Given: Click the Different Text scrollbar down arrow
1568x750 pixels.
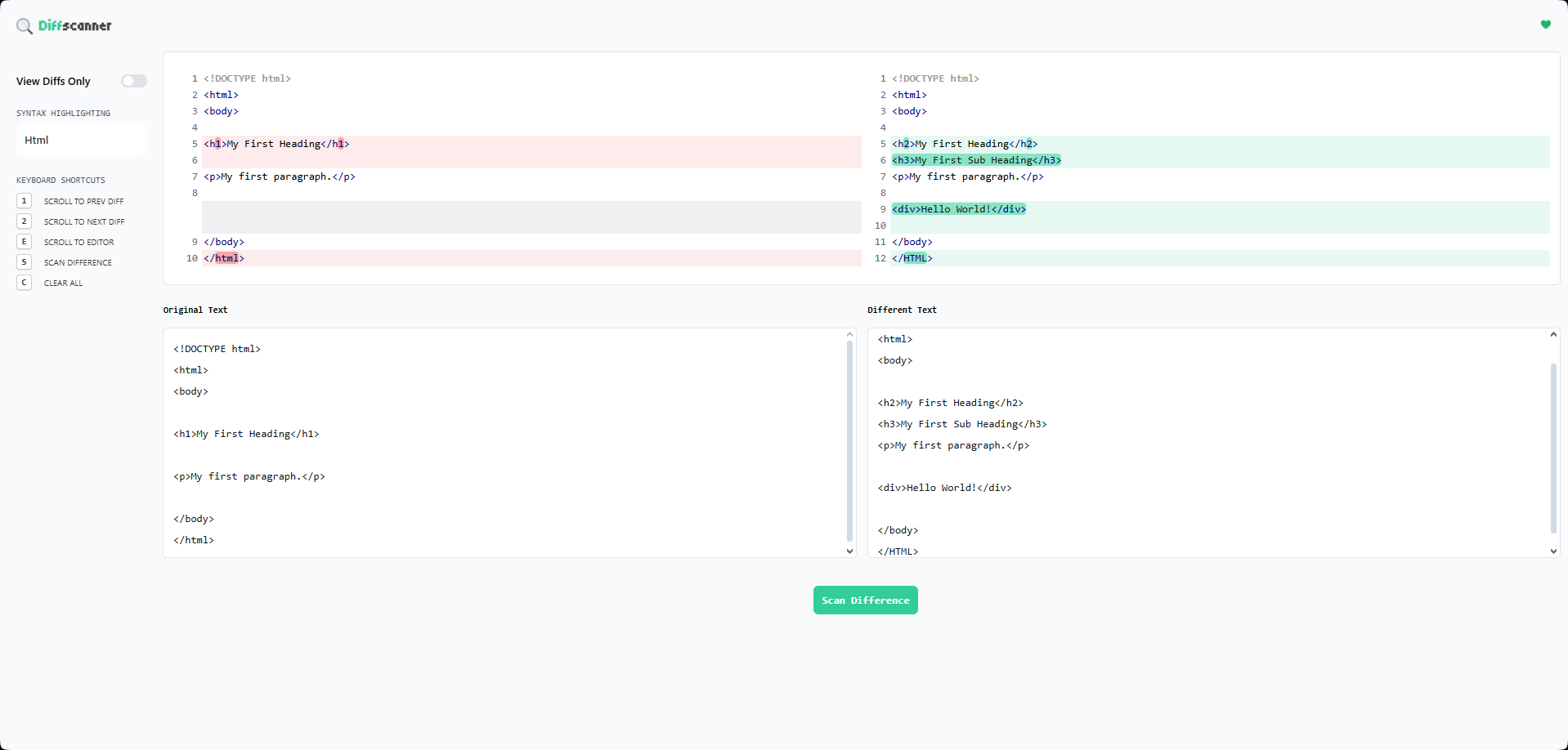Looking at the screenshot, I should [x=1553, y=551].
